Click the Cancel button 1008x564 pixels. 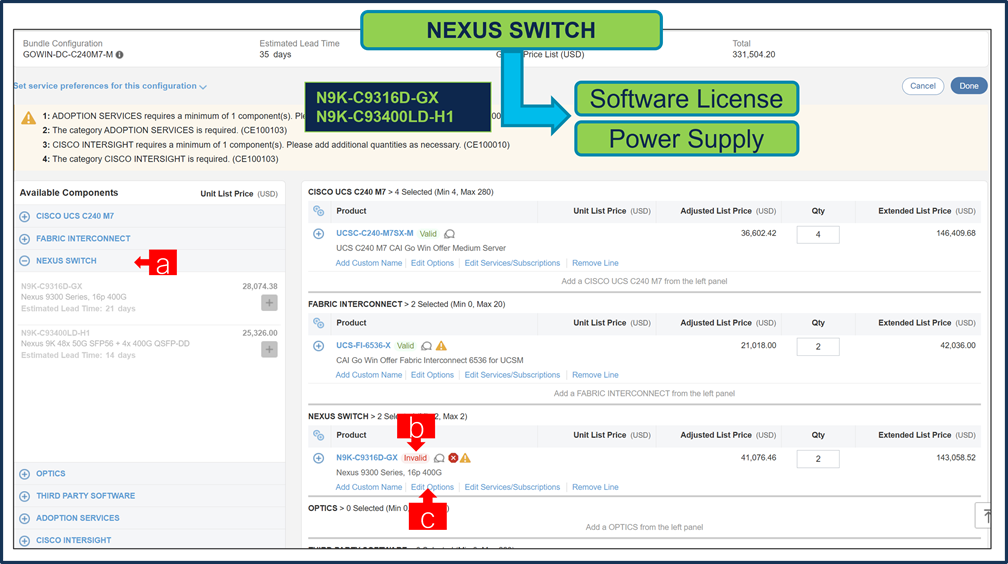(x=922, y=86)
